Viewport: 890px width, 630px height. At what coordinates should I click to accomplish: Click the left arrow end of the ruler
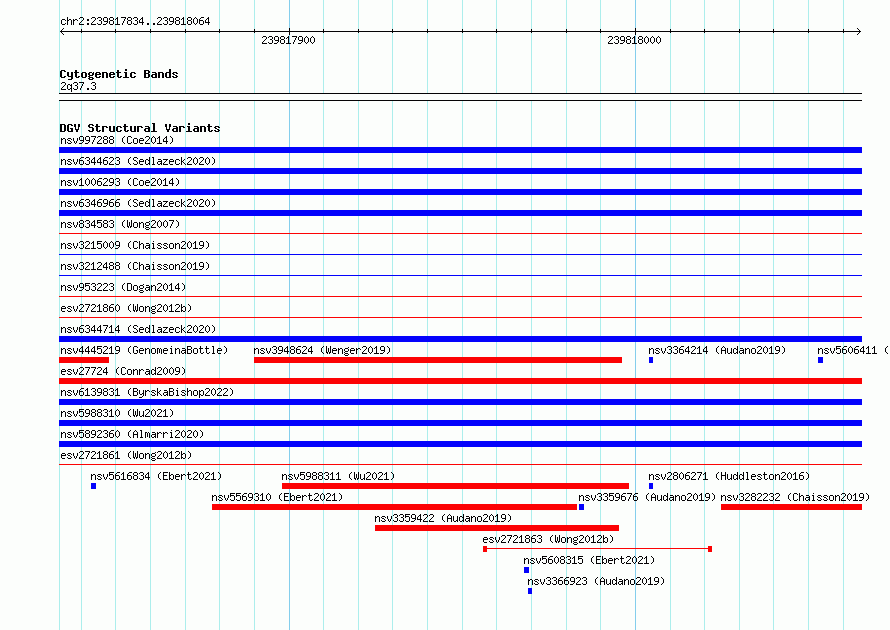coord(62,31)
